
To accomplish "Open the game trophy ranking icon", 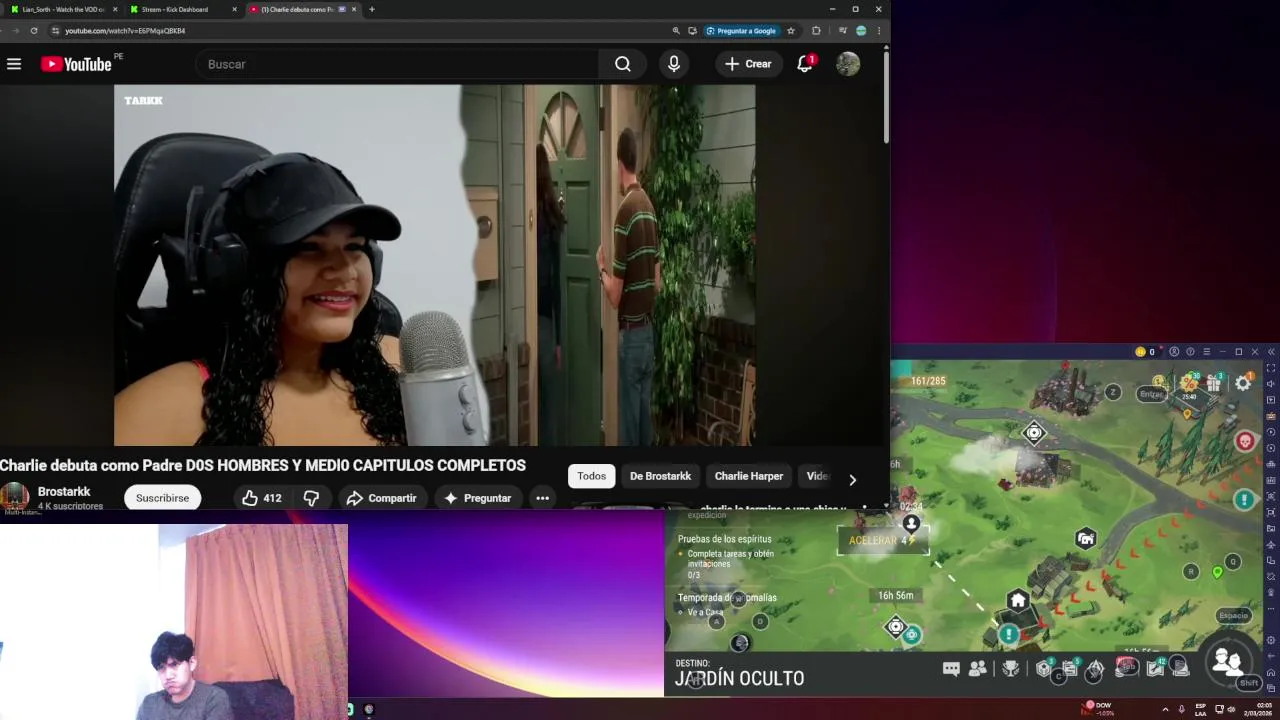I will (1011, 669).
